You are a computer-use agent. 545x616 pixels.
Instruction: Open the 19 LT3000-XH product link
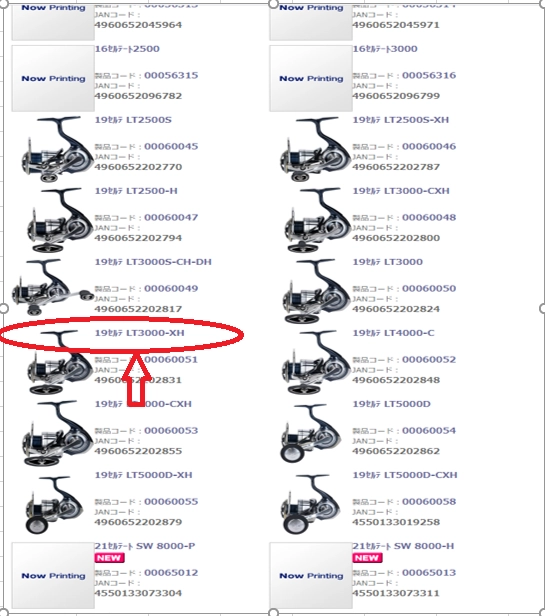pos(139,333)
